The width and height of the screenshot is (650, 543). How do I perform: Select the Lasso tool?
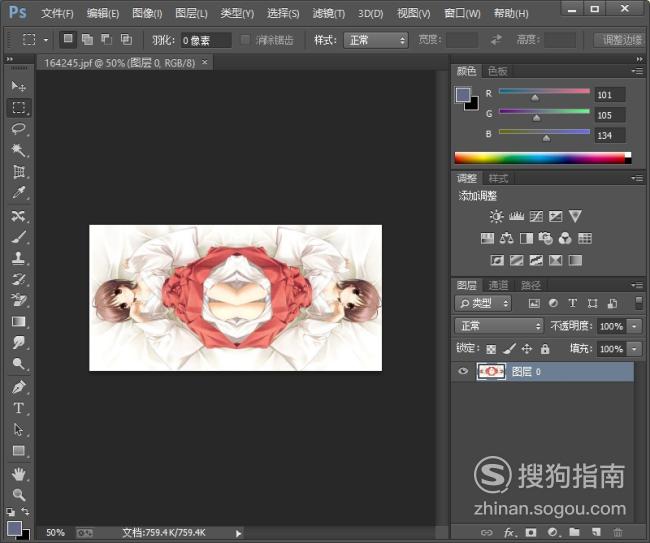[18, 129]
